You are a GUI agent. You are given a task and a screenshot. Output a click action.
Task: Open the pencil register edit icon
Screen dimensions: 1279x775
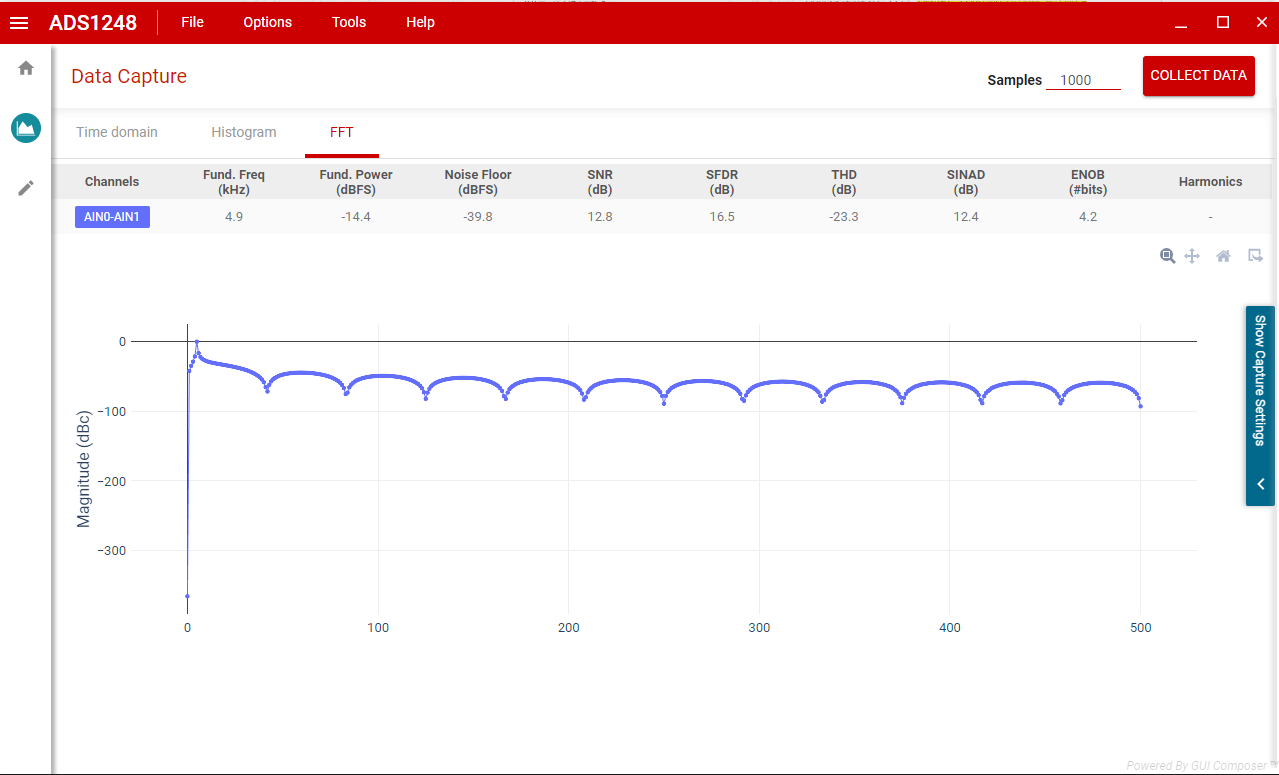pos(26,188)
